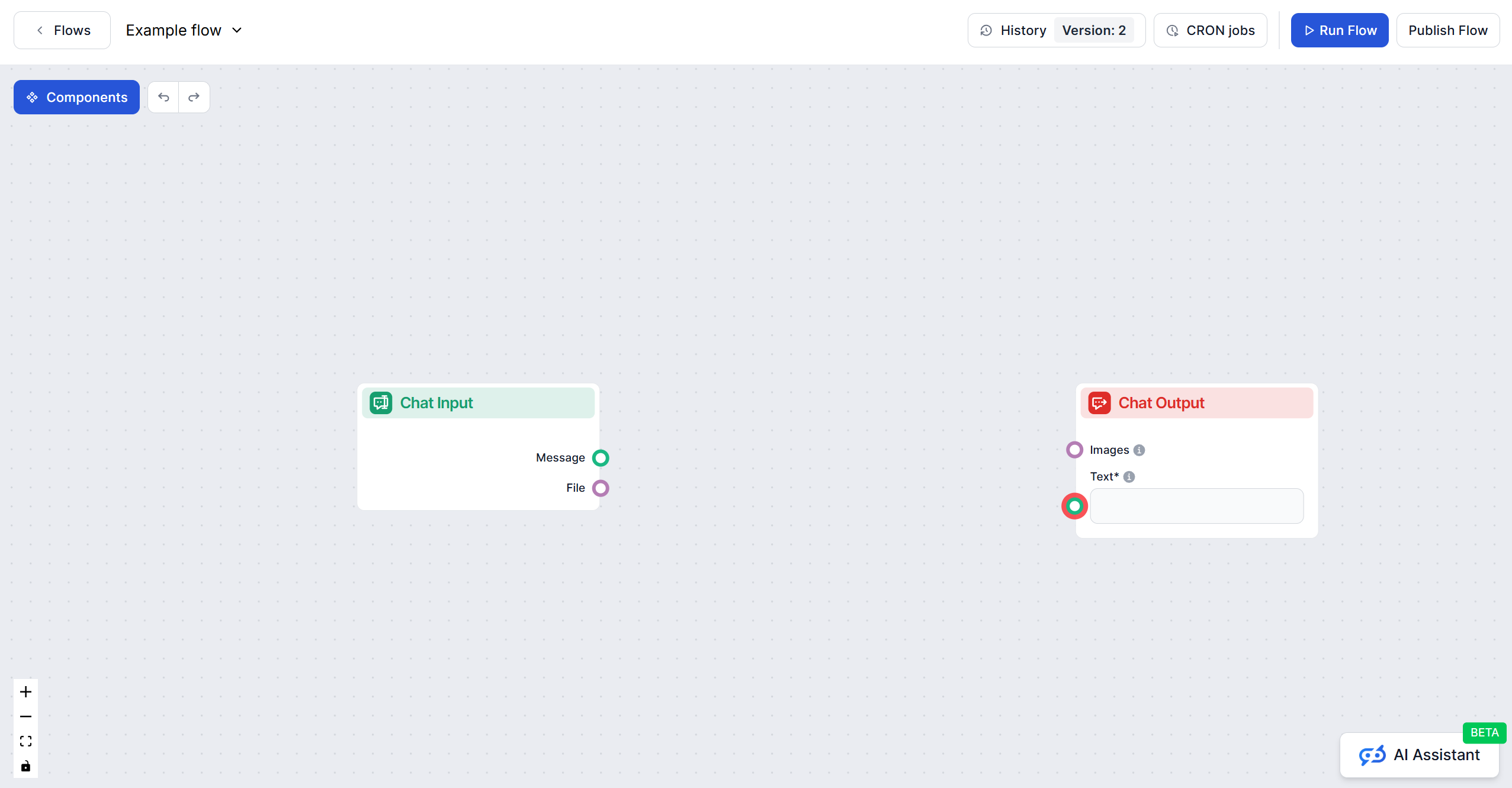The height and width of the screenshot is (788, 1512).
Task: Click the Images input port on Chat Output
Action: pos(1074,450)
